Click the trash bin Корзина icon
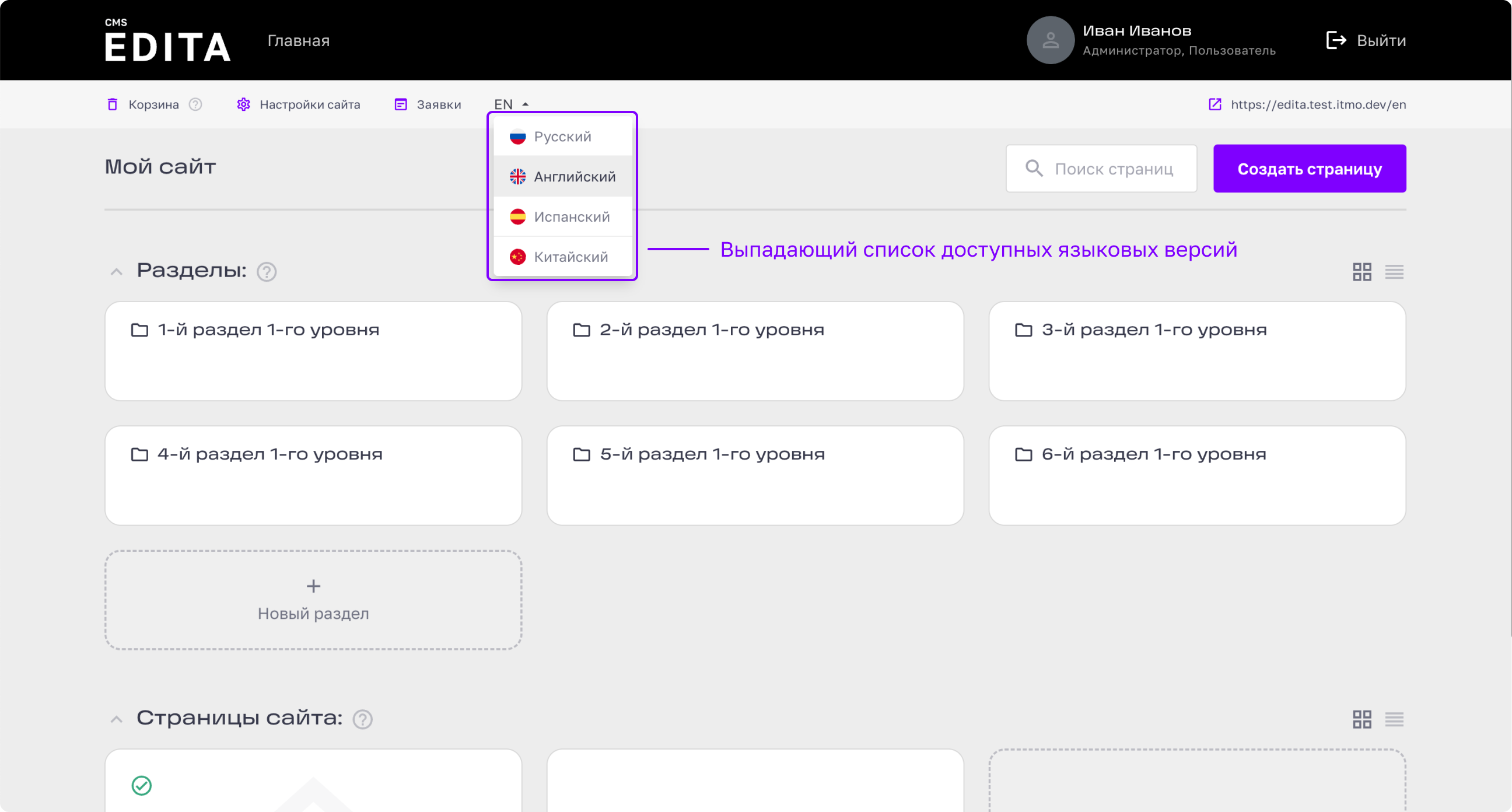 point(113,104)
